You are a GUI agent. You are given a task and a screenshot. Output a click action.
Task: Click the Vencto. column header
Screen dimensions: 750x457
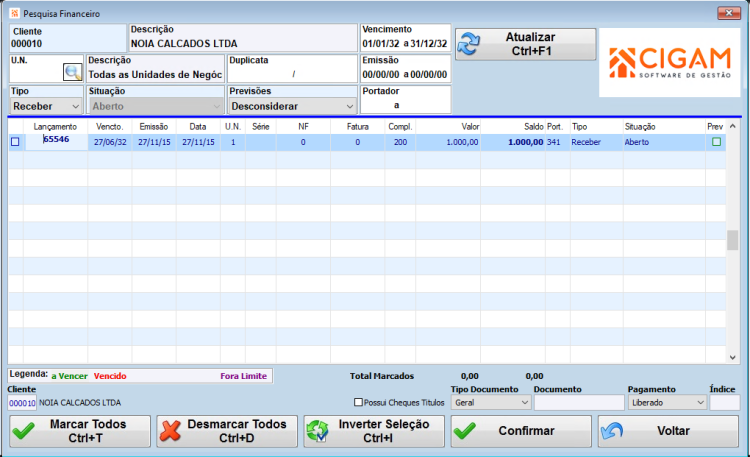point(110,127)
